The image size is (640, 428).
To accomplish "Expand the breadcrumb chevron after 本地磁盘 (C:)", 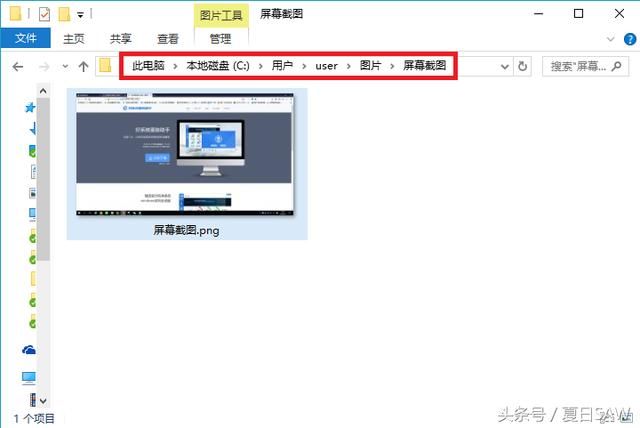I will pos(261,66).
